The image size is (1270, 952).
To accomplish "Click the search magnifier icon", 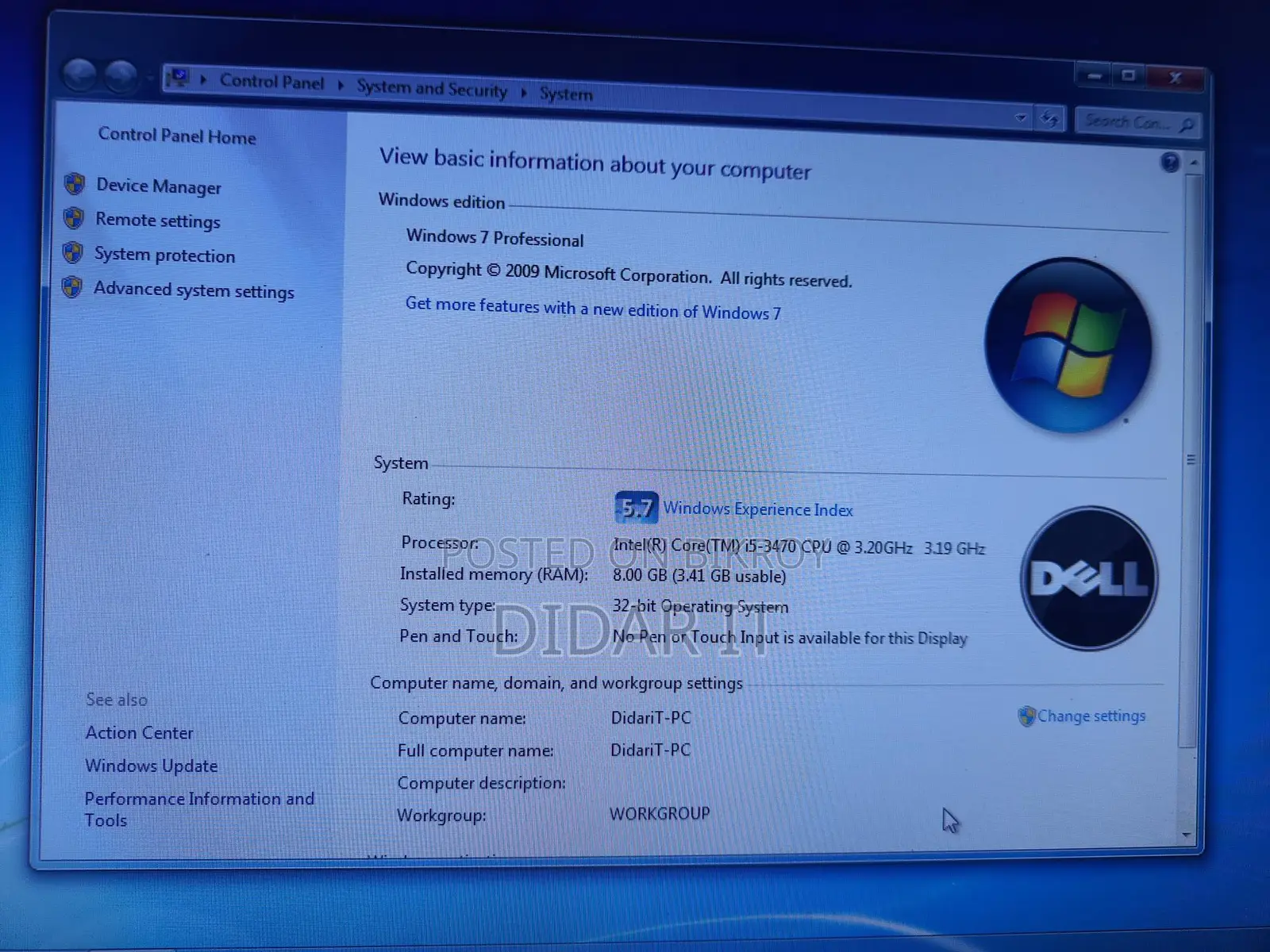I will (x=1187, y=125).
